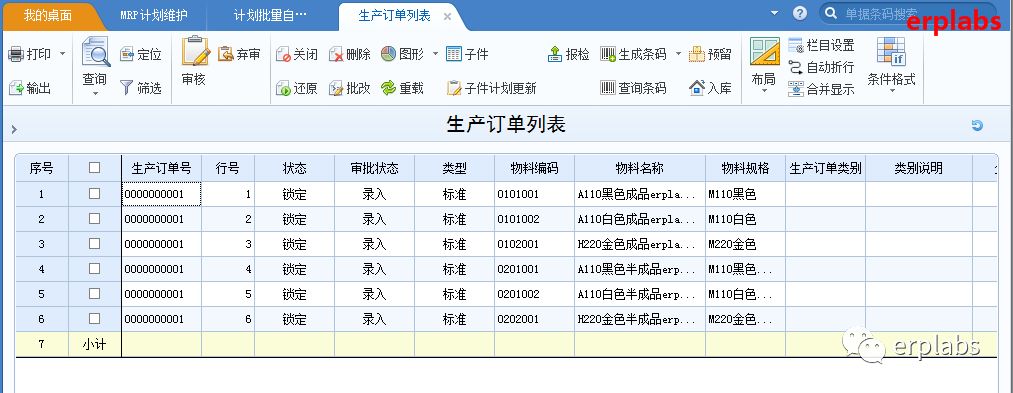
Task: Click the 打印 print icon
Action: click(16, 54)
